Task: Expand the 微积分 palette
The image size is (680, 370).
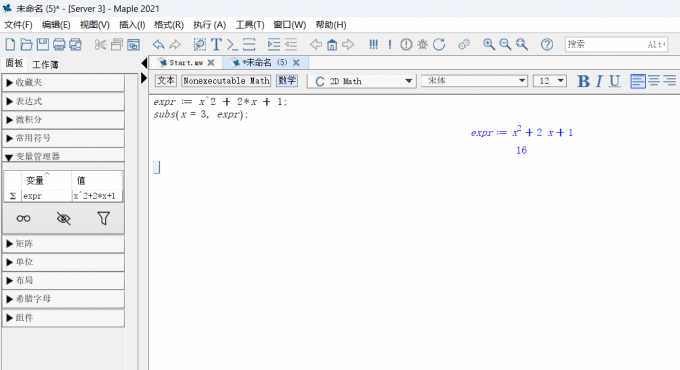Action: pyautogui.click(x=63, y=120)
